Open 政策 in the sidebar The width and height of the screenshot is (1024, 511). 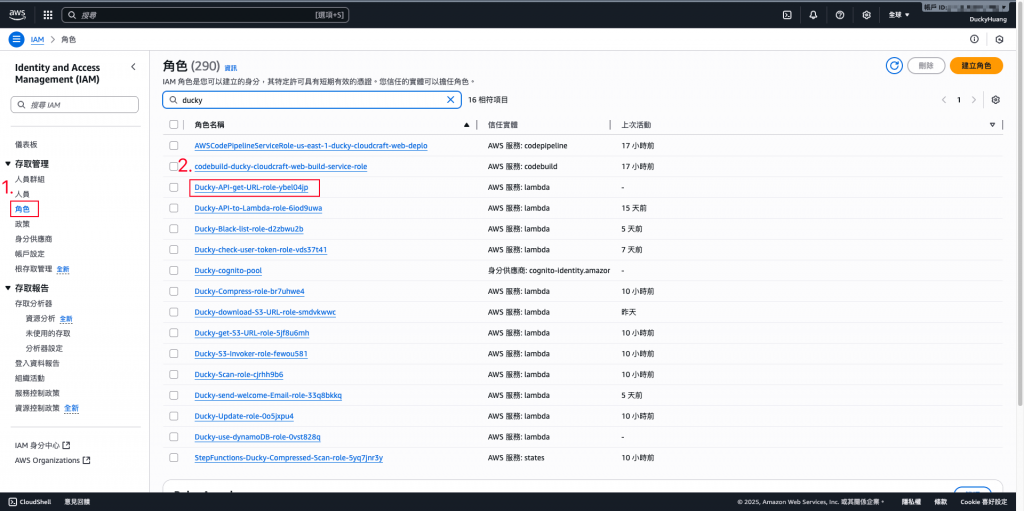22,224
